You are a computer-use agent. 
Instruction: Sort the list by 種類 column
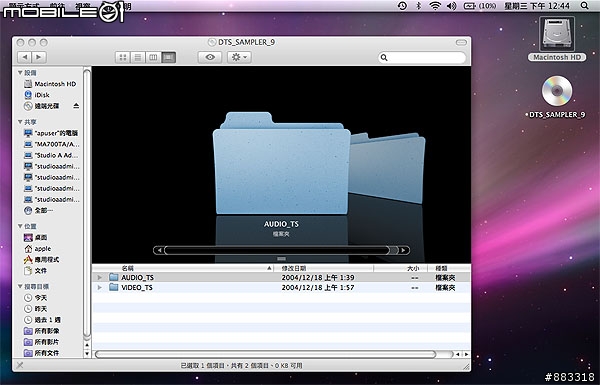[x=449, y=268]
